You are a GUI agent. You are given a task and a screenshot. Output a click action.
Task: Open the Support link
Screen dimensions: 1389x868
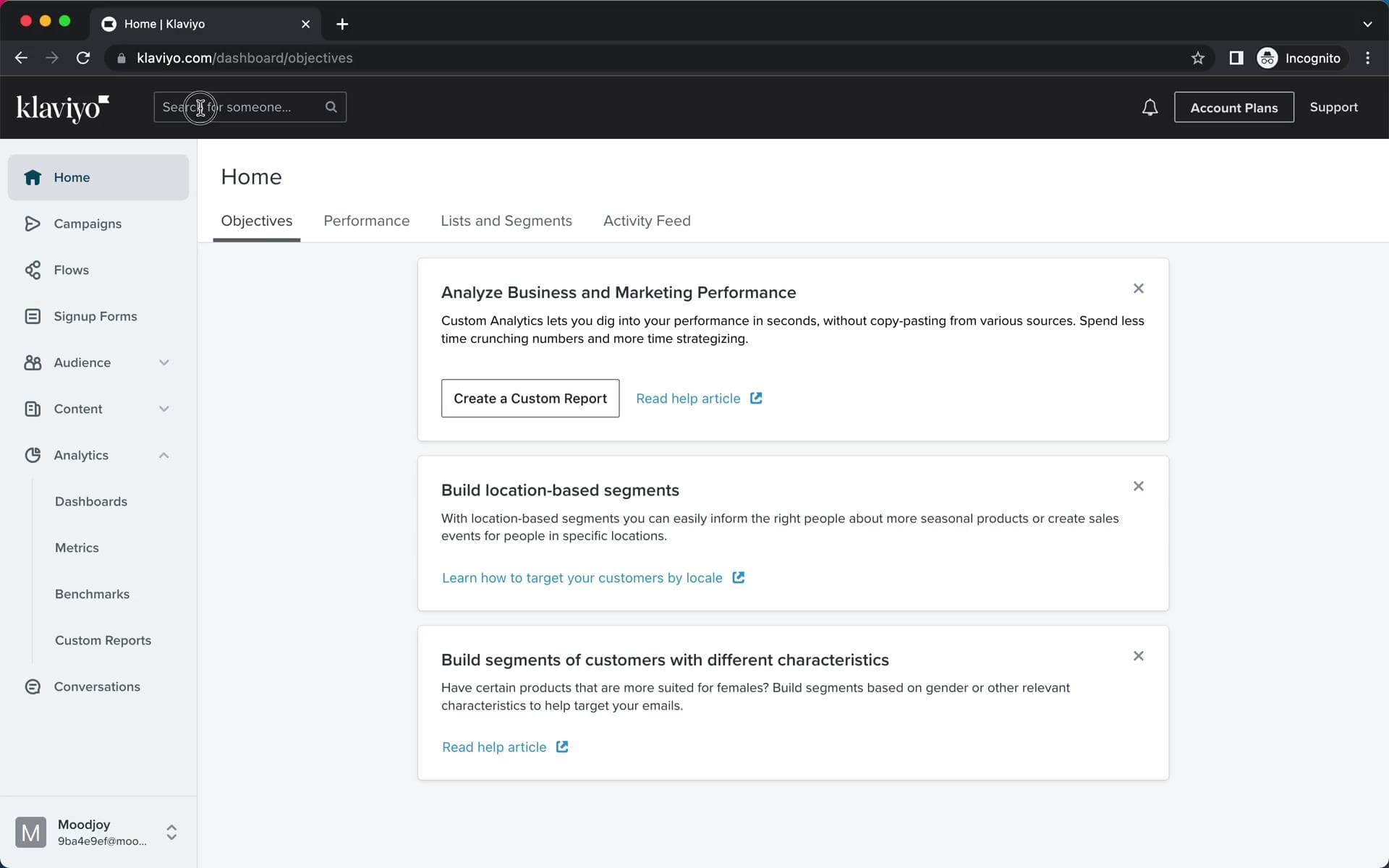click(1333, 107)
